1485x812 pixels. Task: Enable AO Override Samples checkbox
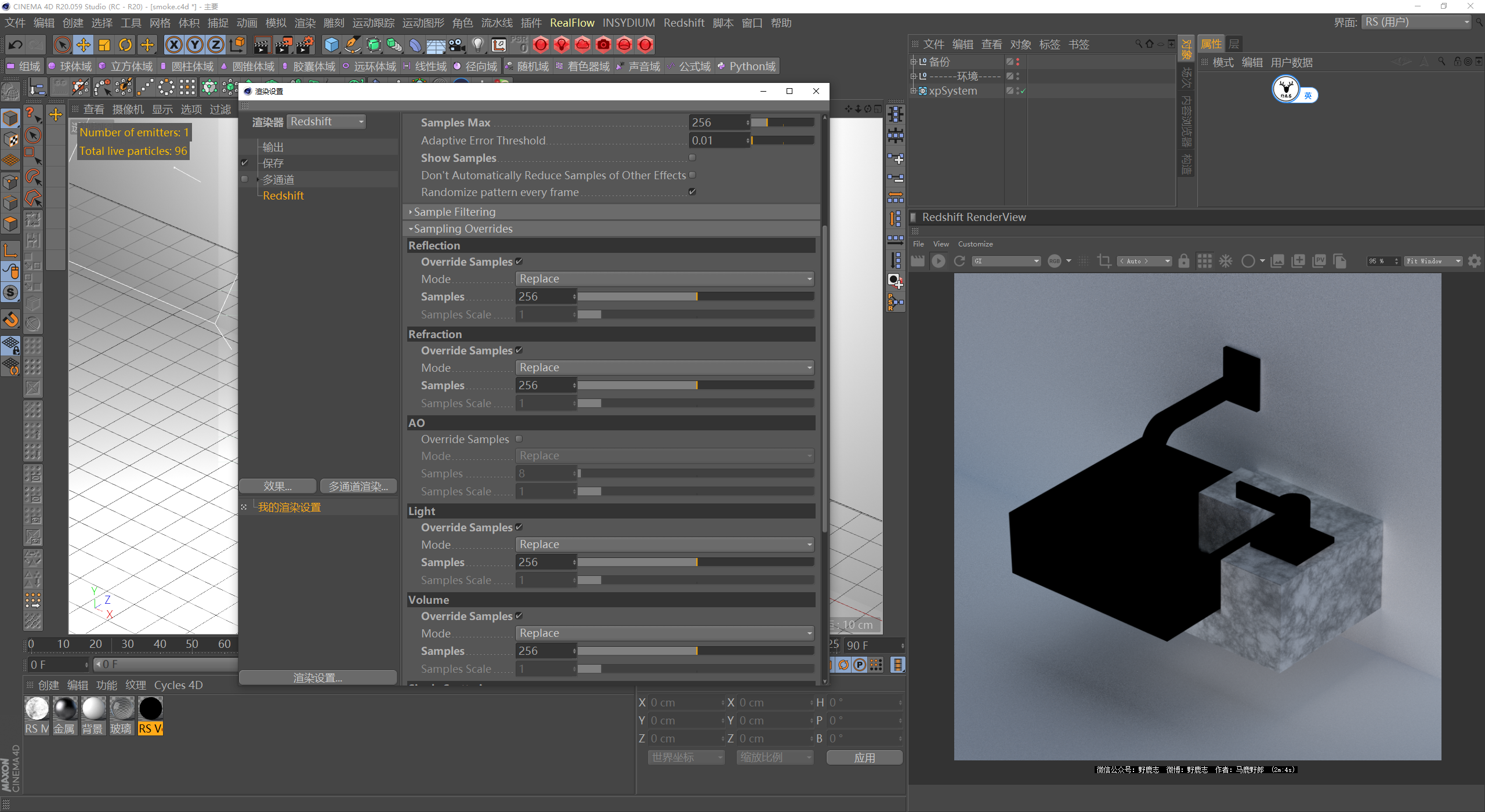tap(519, 438)
